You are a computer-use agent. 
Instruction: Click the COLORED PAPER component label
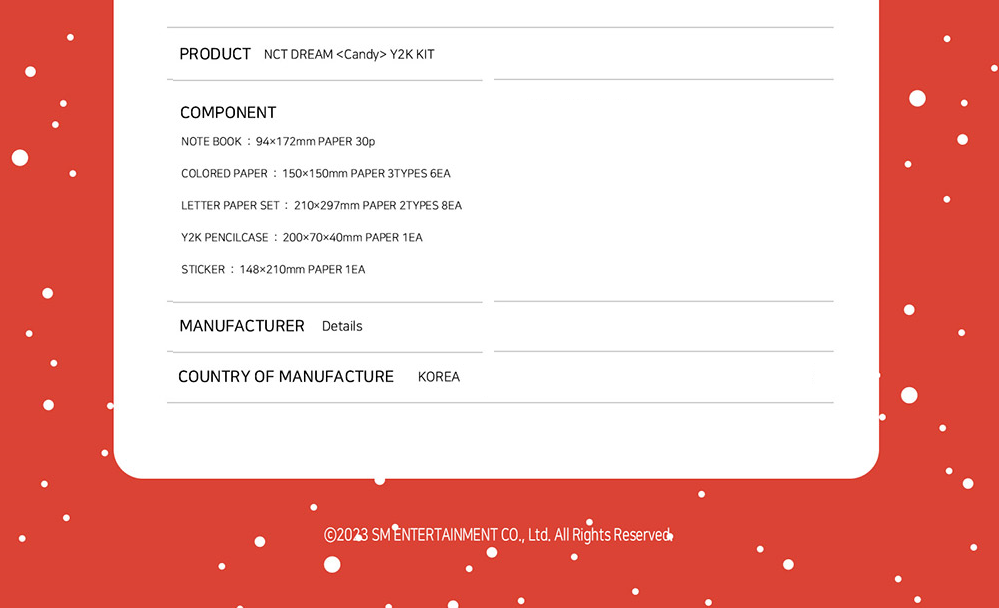pyautogui.click(x=224, y=174)
